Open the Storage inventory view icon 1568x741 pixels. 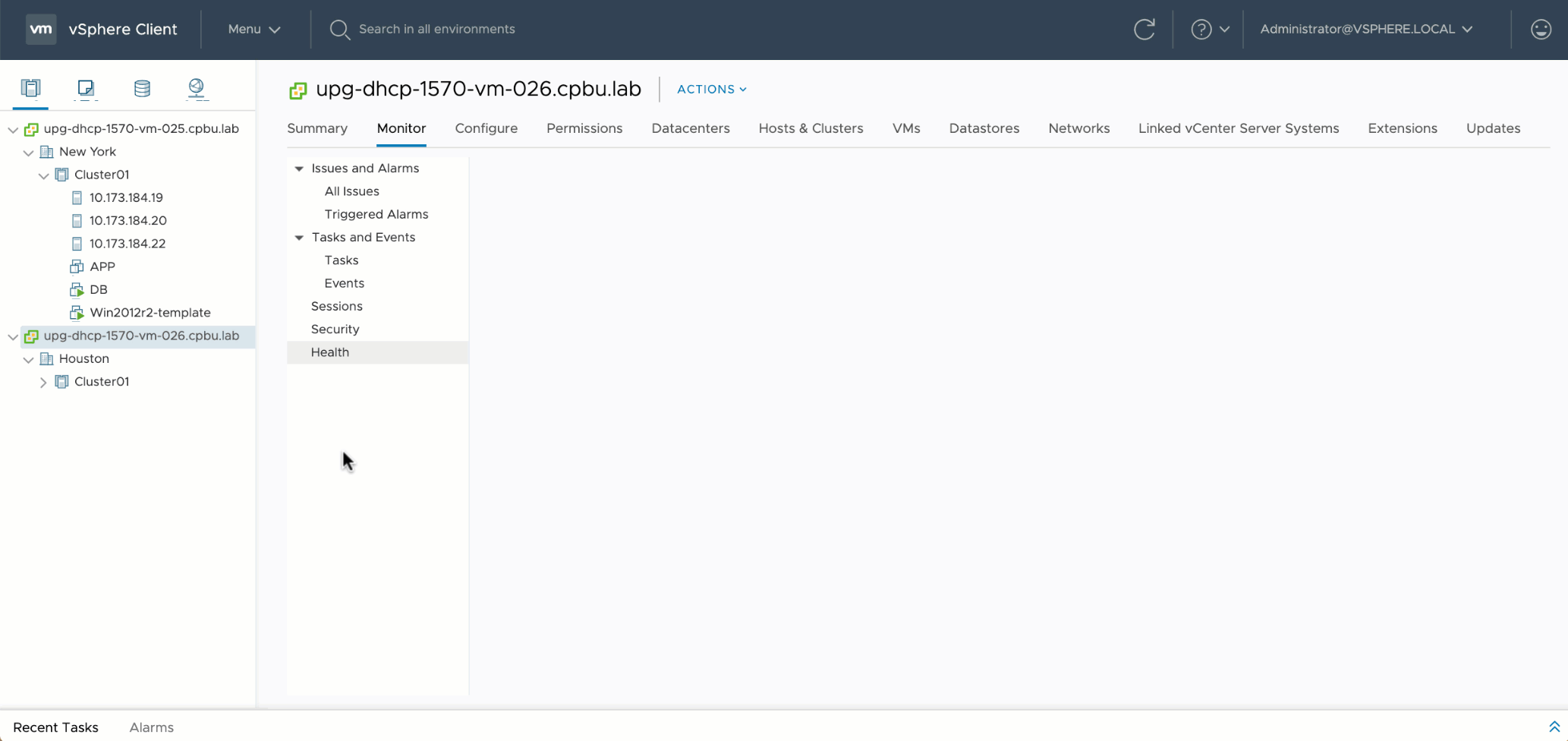pos(142,88)
